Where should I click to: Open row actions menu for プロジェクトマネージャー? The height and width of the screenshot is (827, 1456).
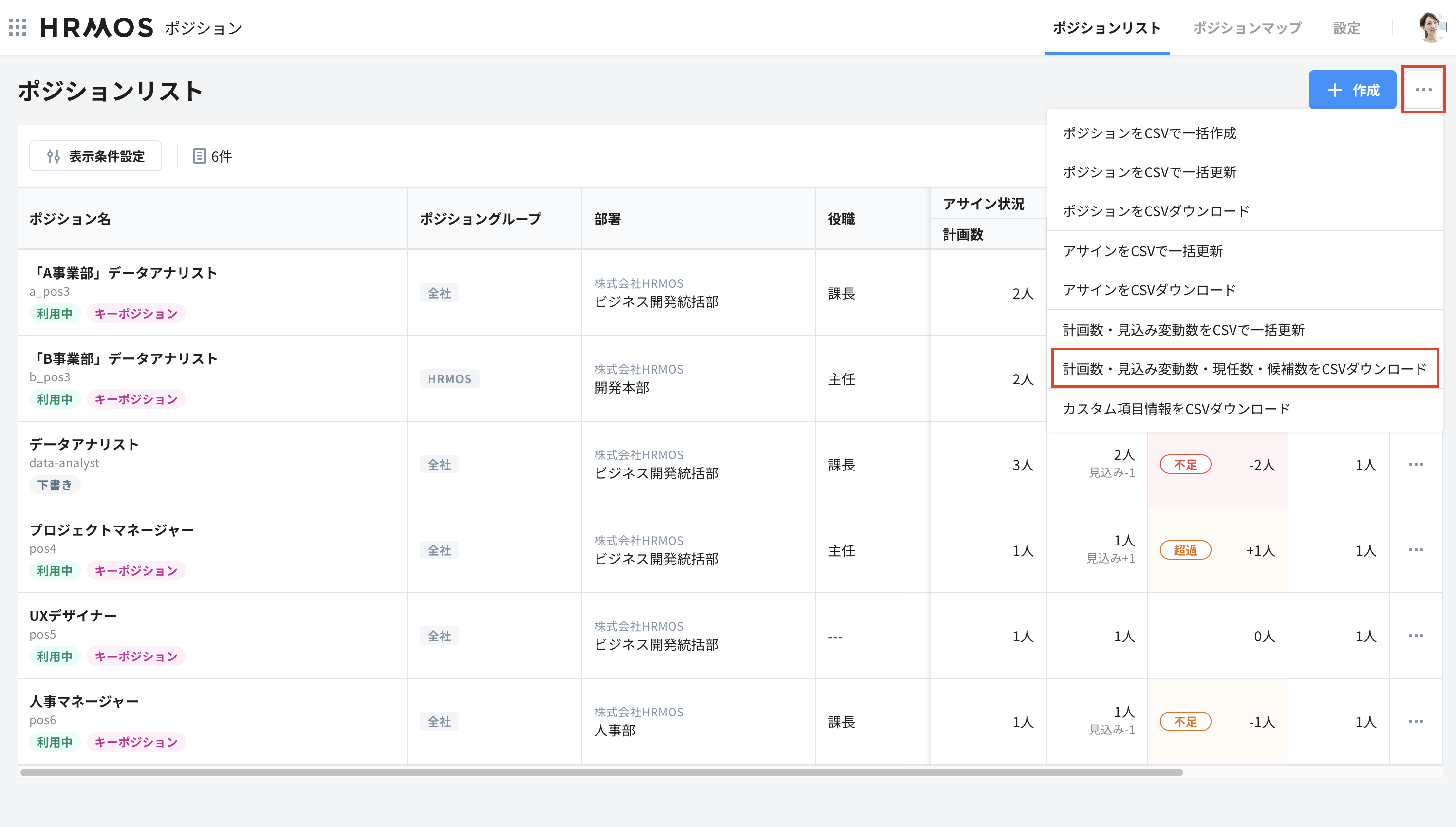[x=1415, y=550]
